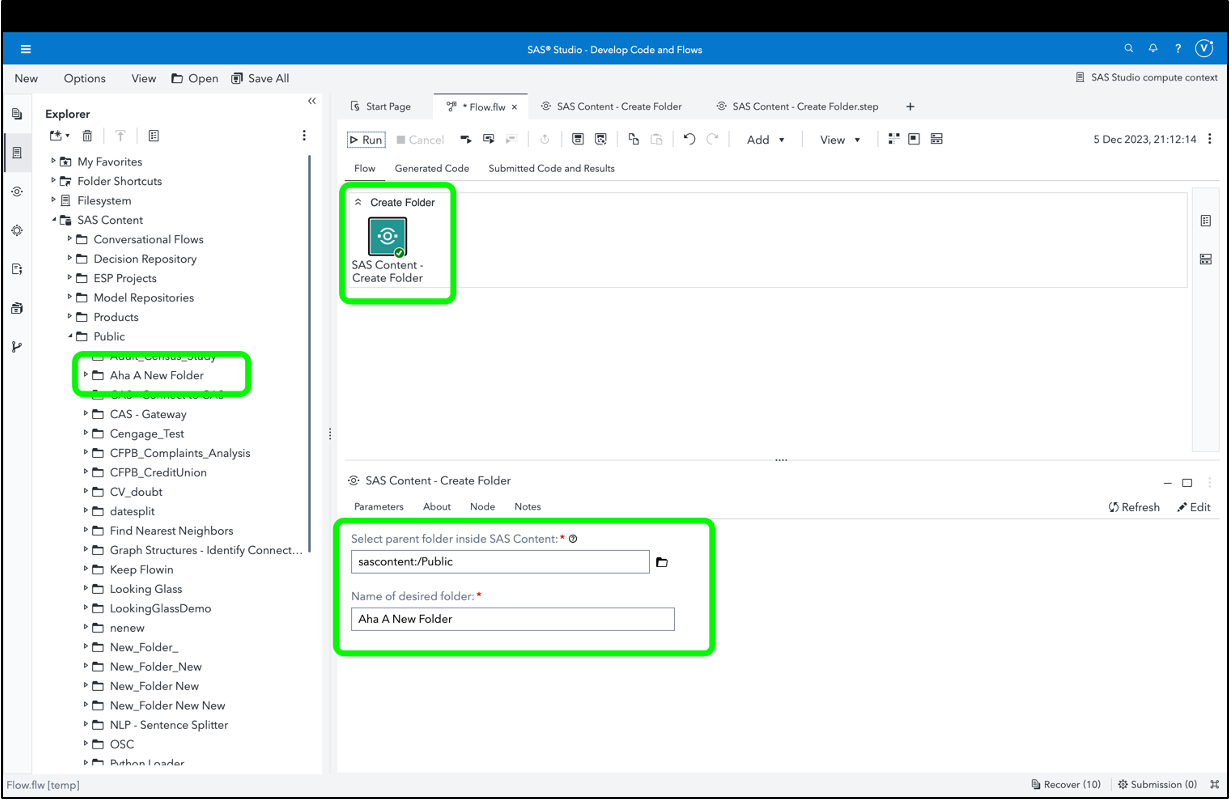Add a new tab with plus button
This screenshot has height=800, width=1230.
click(x=910, y=106)
